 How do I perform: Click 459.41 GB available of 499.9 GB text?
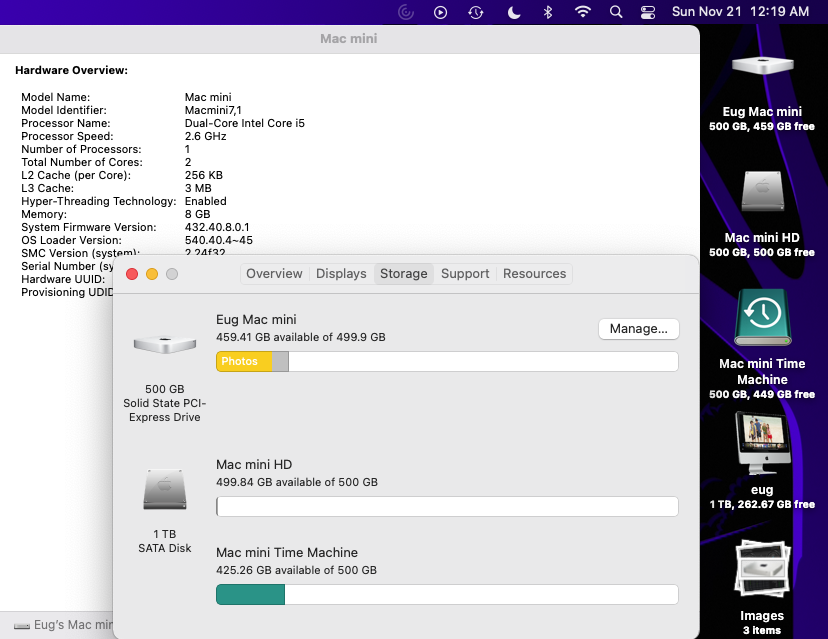click(x=300, y=337)
